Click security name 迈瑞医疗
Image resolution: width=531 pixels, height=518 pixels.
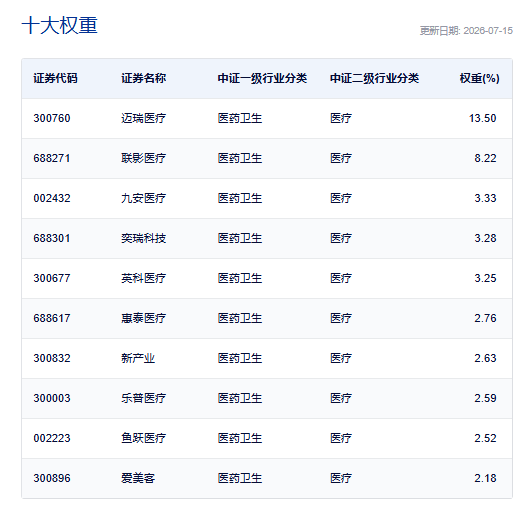(144, 118)
